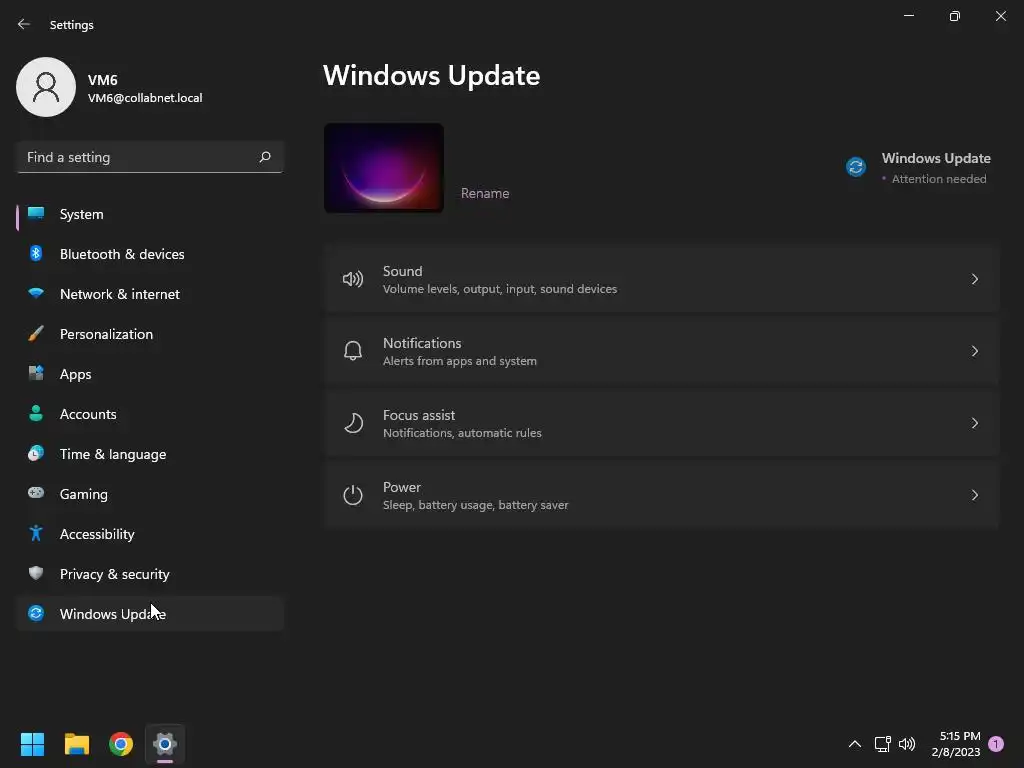
Task: Click the search magnifier icon
Action: (x=264, y=157)
